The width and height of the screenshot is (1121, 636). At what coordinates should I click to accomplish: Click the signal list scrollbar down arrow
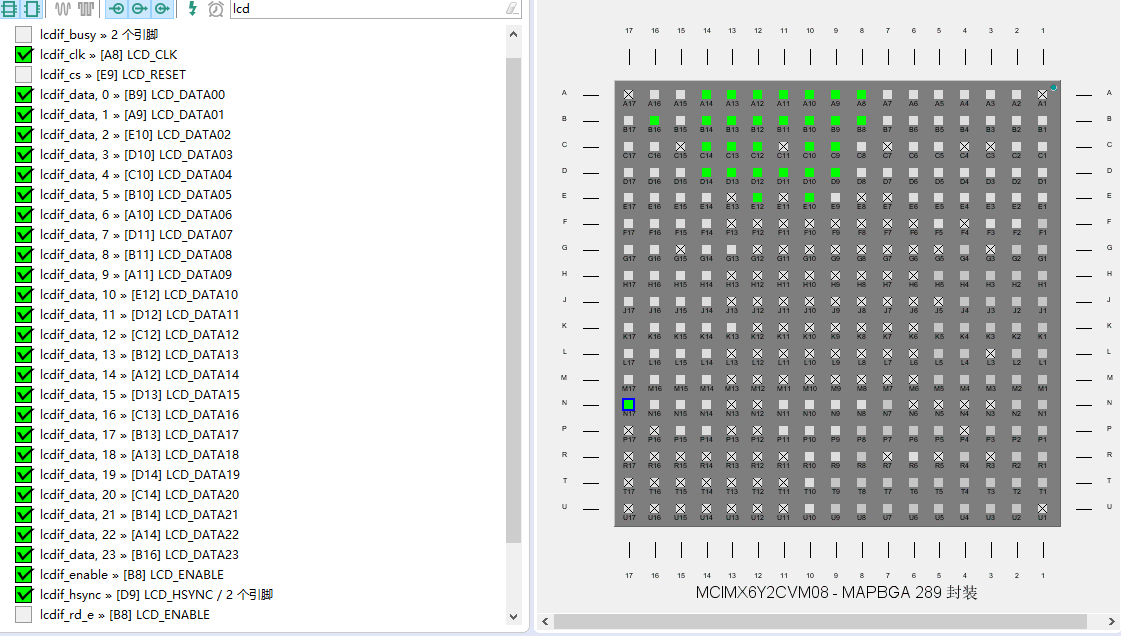coord(513,616)
